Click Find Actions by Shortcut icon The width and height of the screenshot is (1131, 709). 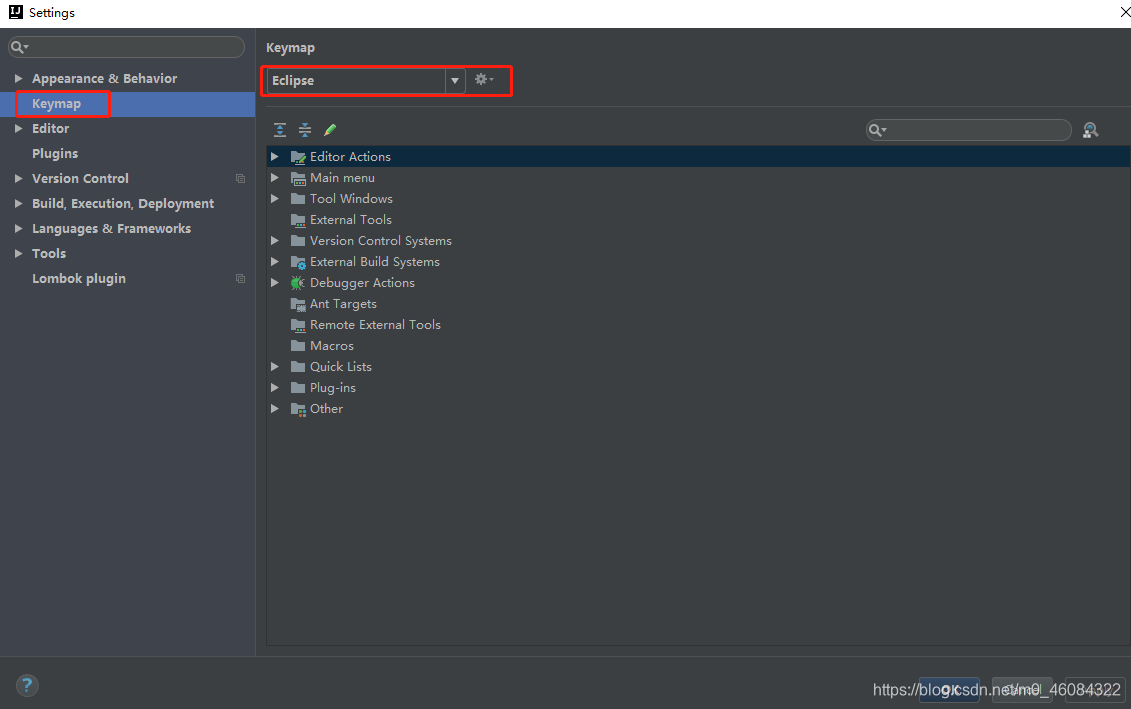point(1091,130)
